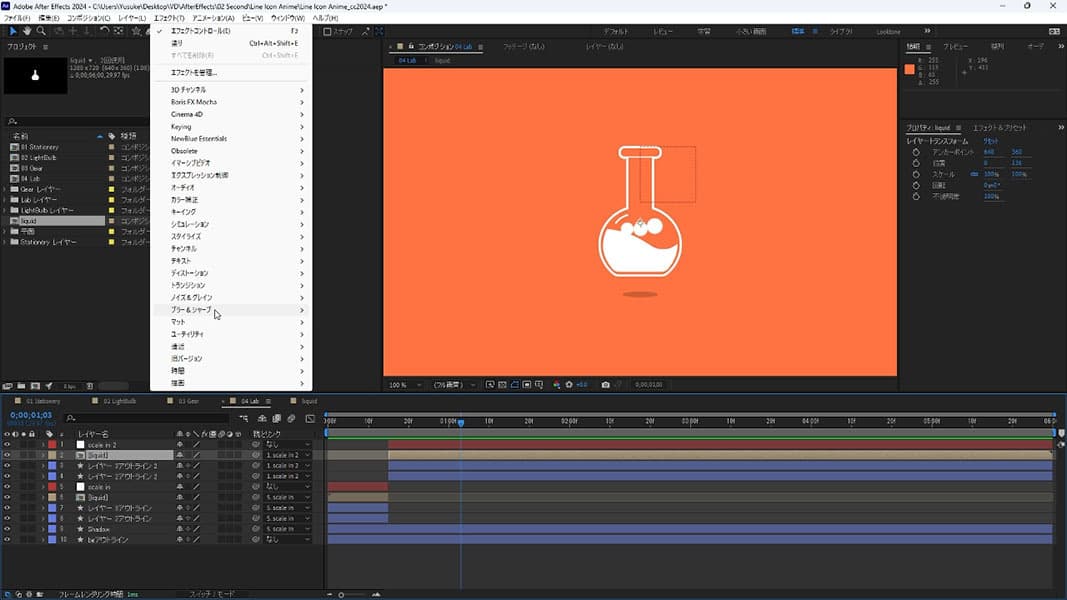Click the Selection arrow tool

click(13, 31)
